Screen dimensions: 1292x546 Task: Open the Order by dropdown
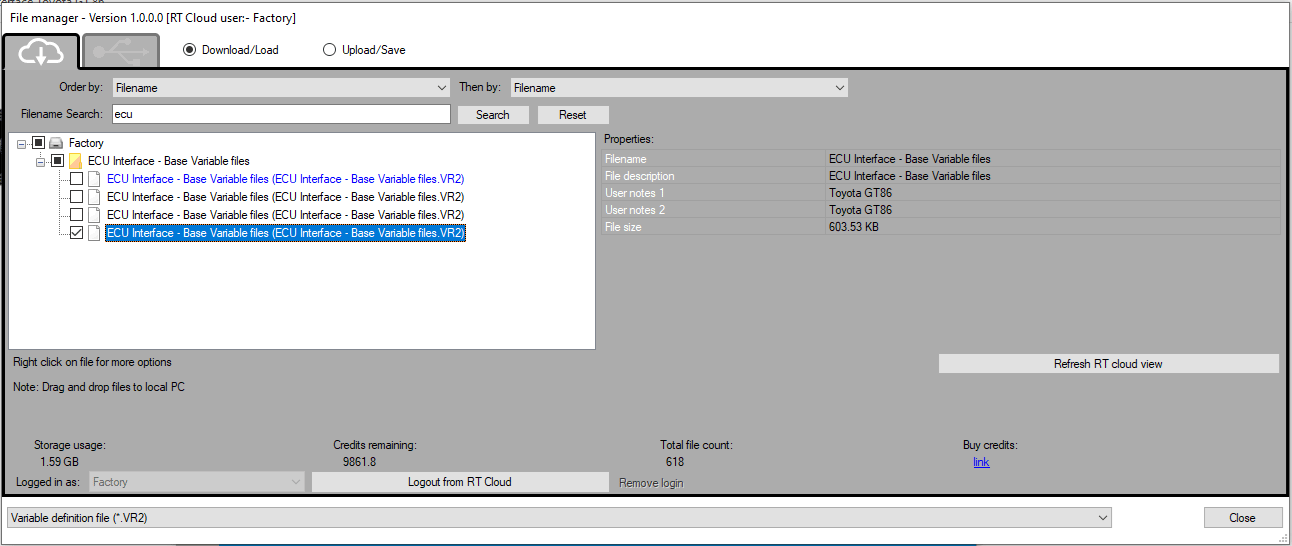pyautogui.click(x=281, y=88)
